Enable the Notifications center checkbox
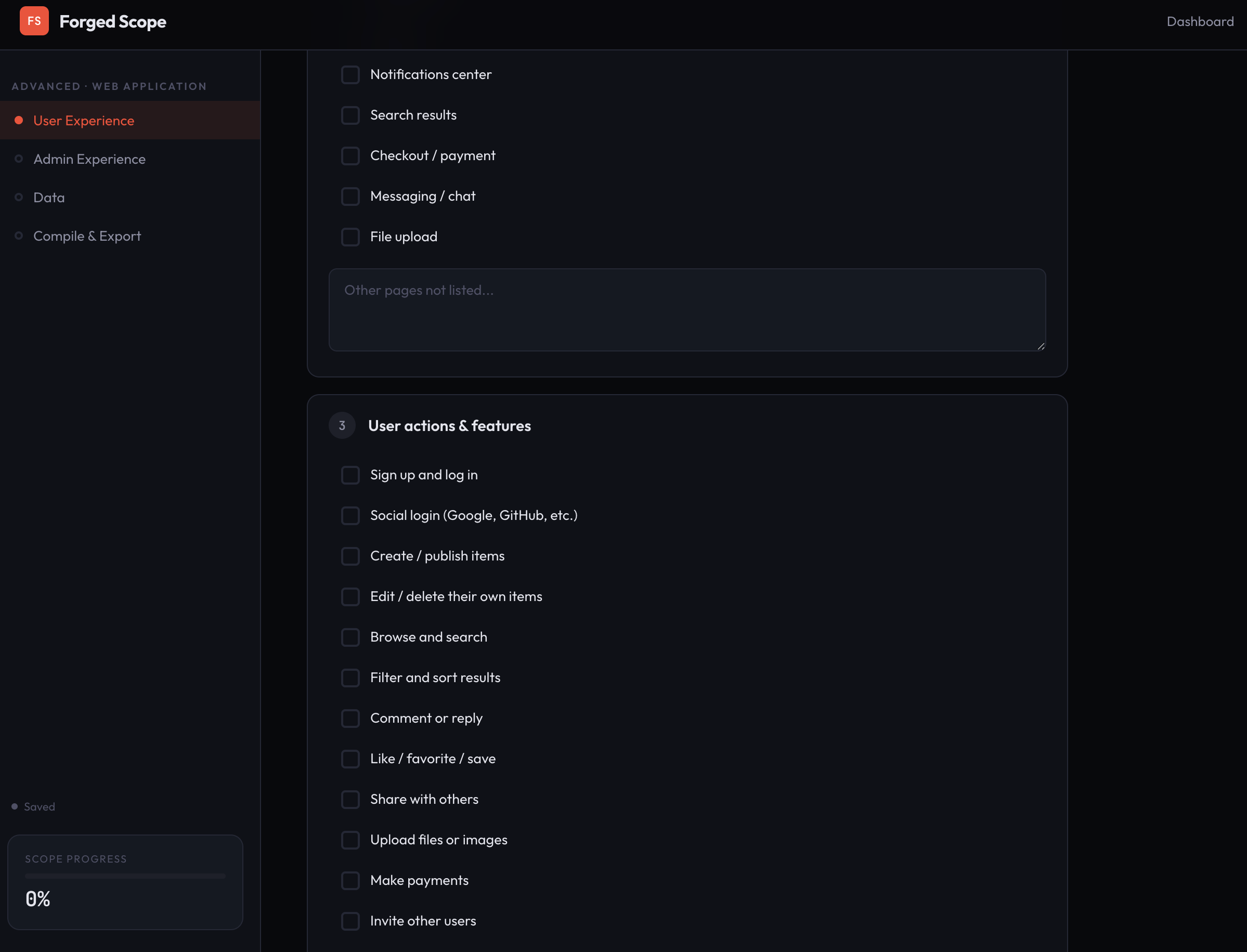Viewport: 1247px width, 952px height. 350,74
